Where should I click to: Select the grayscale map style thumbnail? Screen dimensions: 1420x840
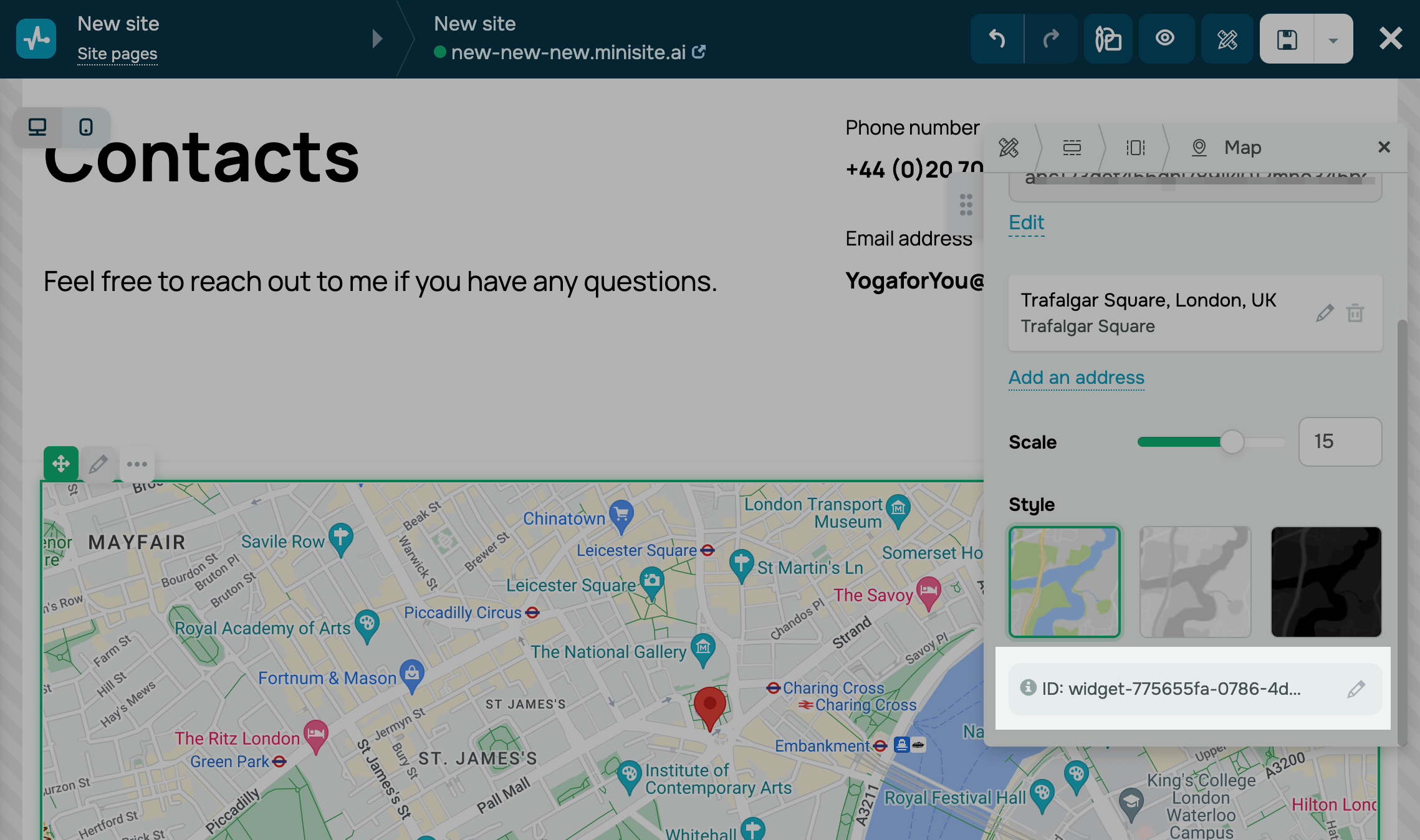click(x=1195, y=581)
